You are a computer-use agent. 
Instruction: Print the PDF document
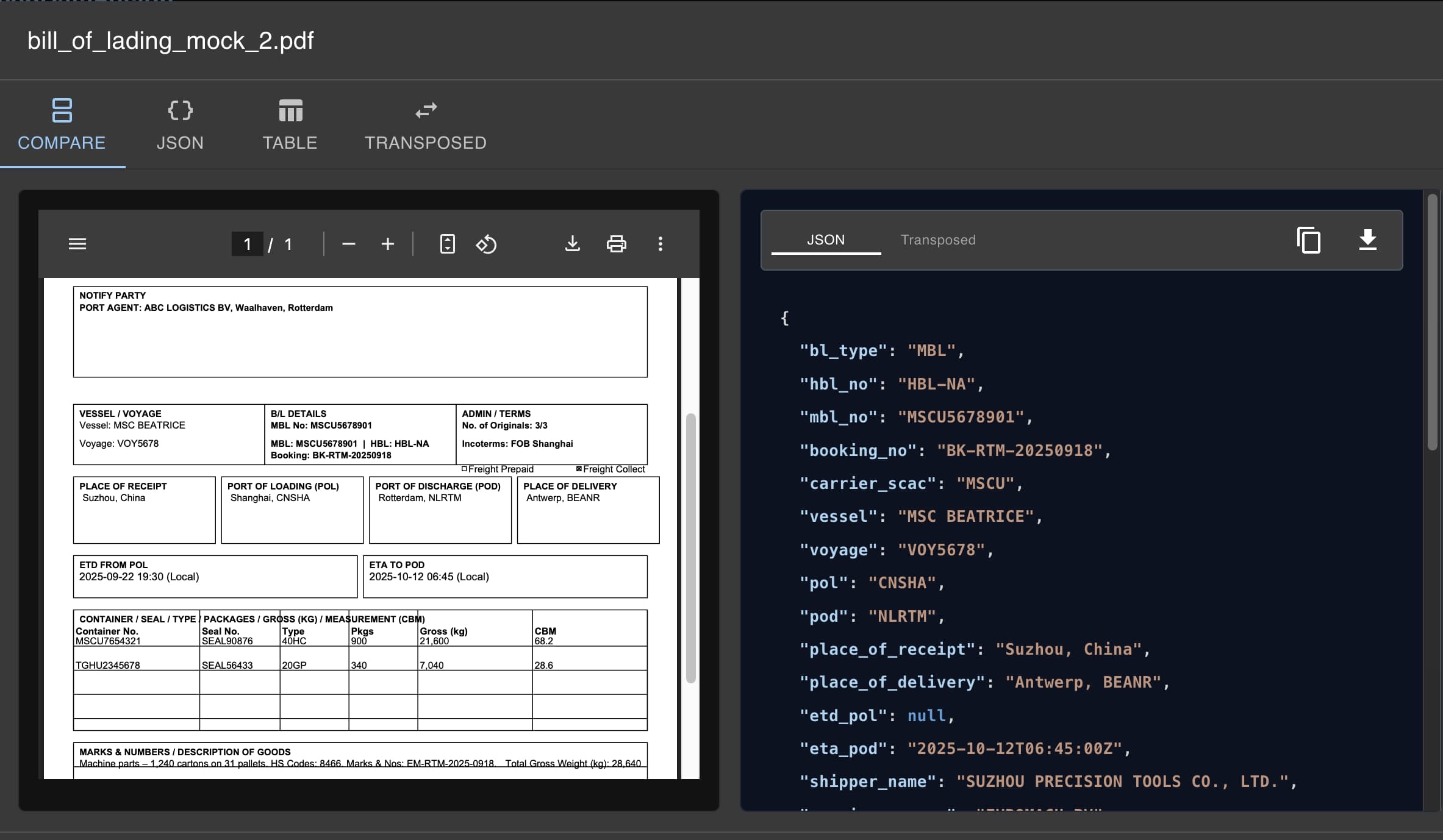(616, 244)
